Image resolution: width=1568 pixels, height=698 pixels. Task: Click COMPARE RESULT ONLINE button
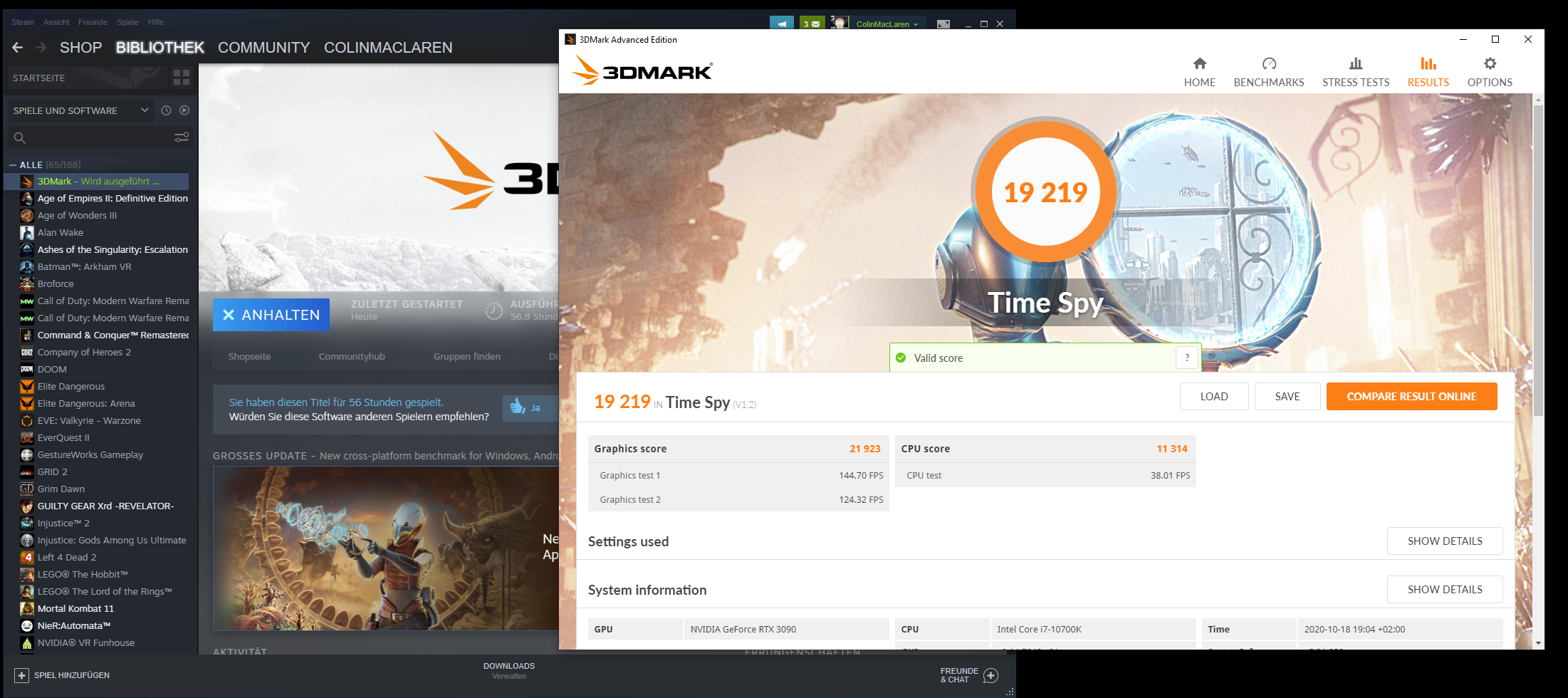tap(1411, 397)
